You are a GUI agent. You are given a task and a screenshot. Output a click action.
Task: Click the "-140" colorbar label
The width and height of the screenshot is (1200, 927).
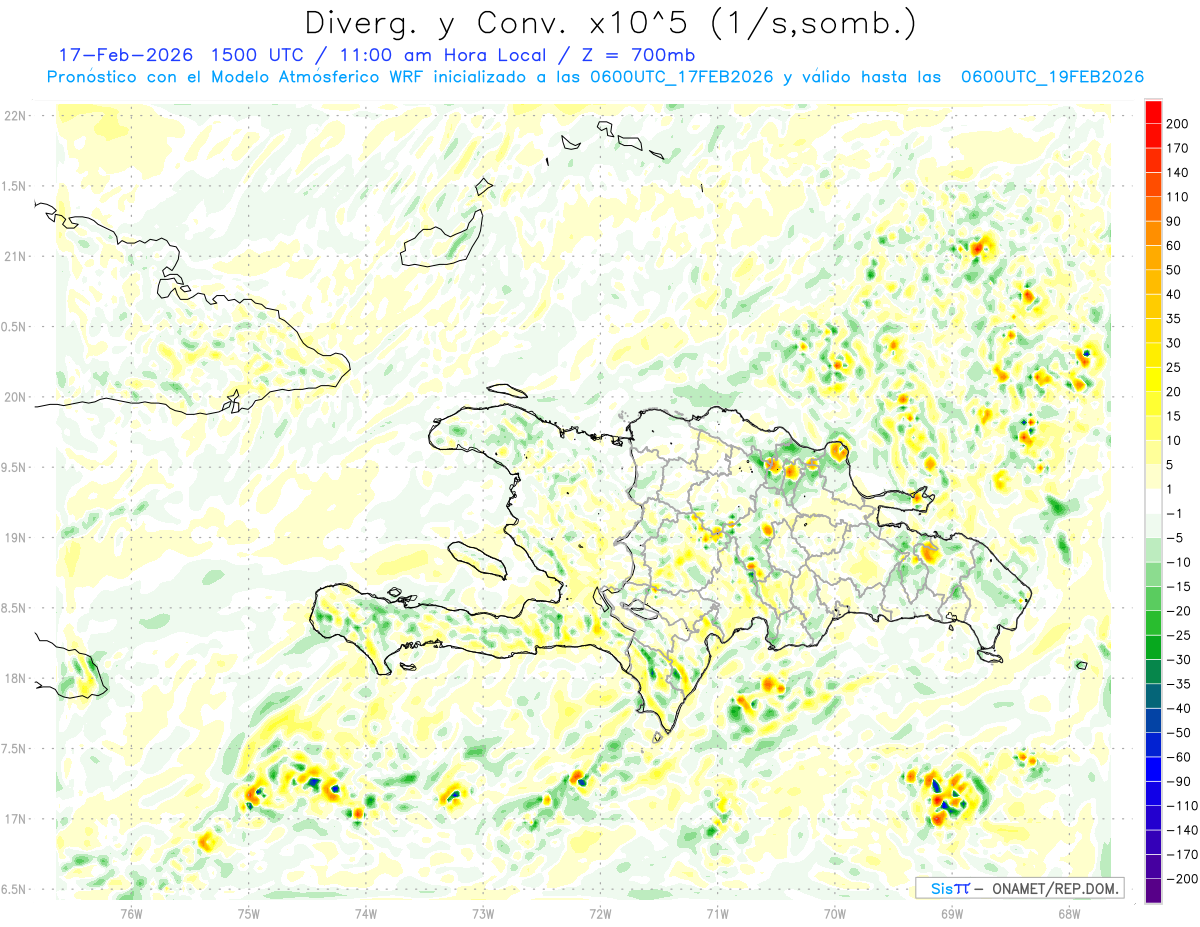(x=1182, y=830)
